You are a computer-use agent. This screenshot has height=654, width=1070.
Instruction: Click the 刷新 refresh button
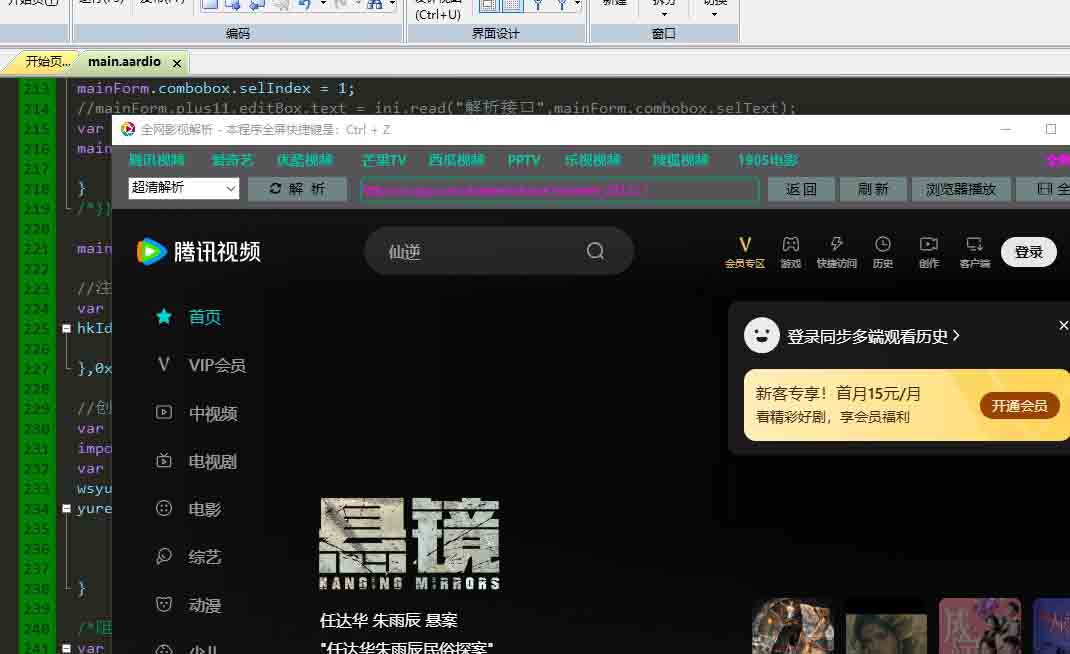[873, 189]
